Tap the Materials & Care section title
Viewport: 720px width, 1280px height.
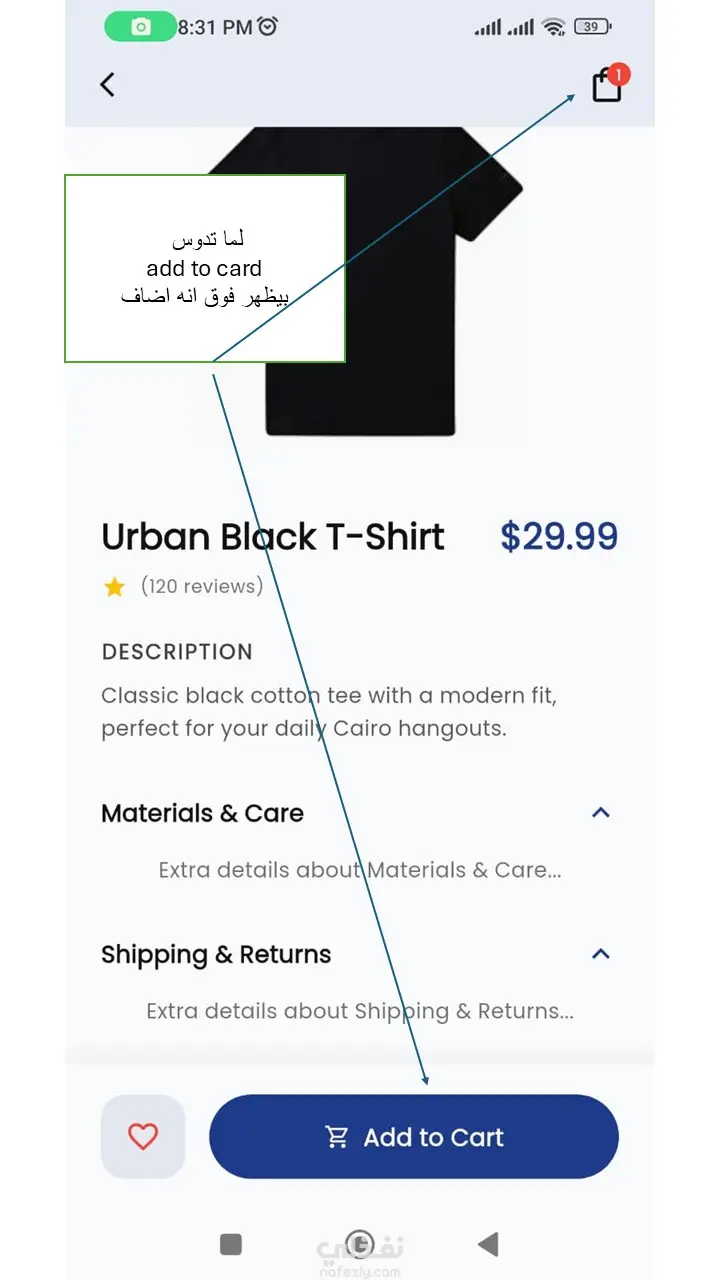202,813
